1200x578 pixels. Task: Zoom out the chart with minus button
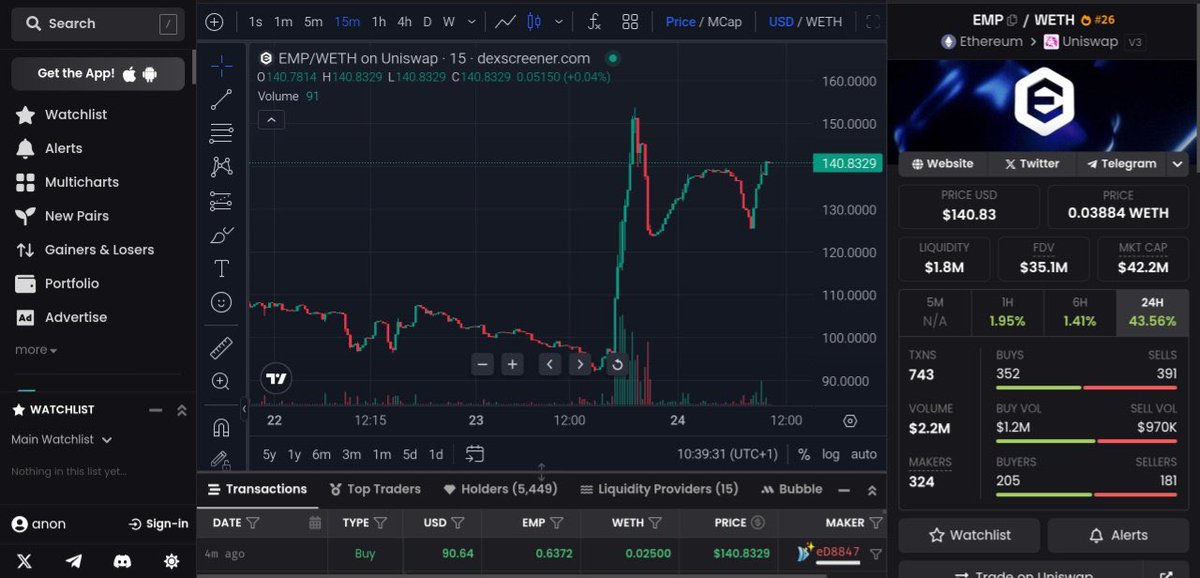pos(483,364)
